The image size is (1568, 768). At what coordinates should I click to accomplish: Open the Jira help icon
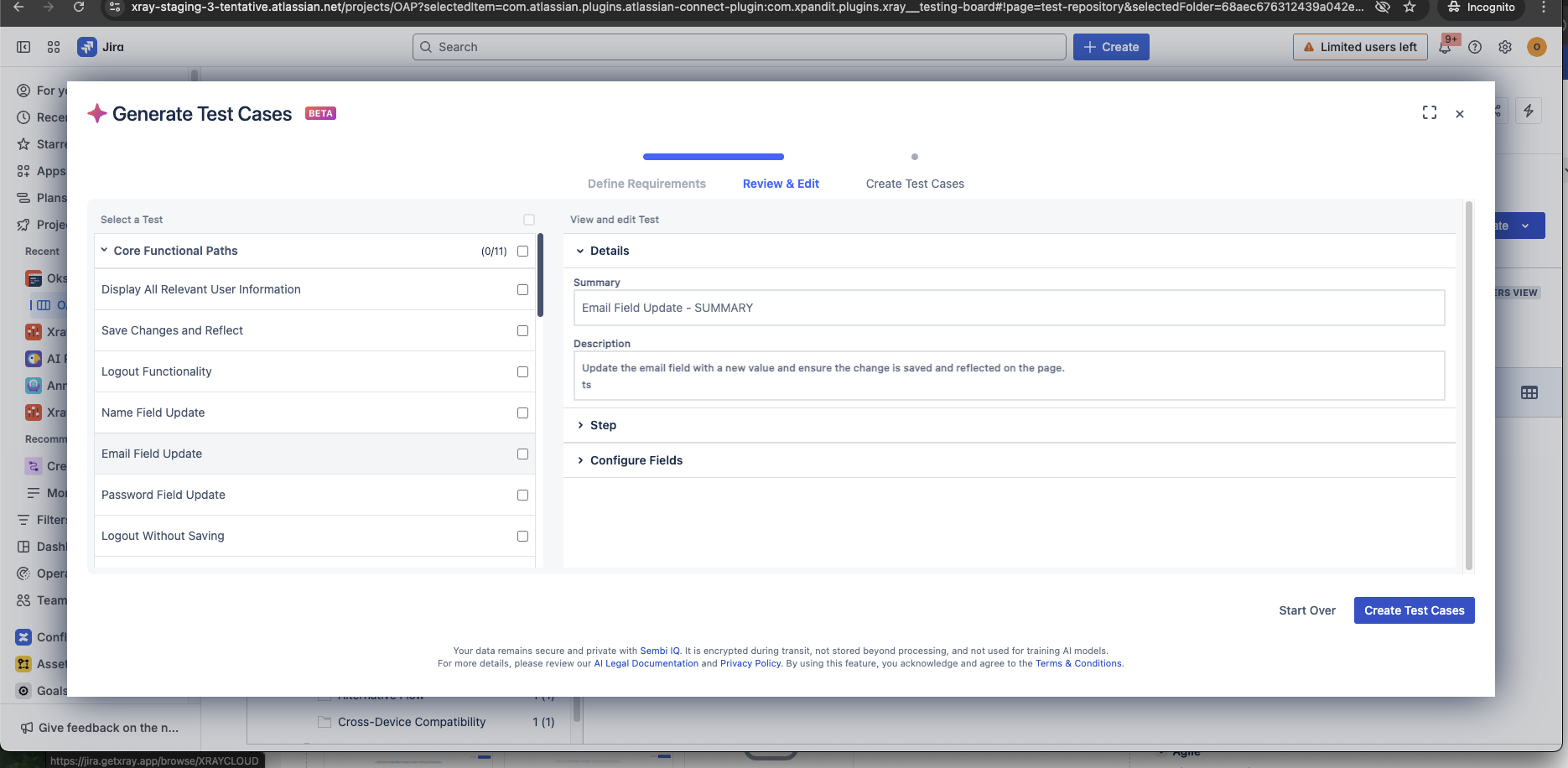tap(1475, 48)
